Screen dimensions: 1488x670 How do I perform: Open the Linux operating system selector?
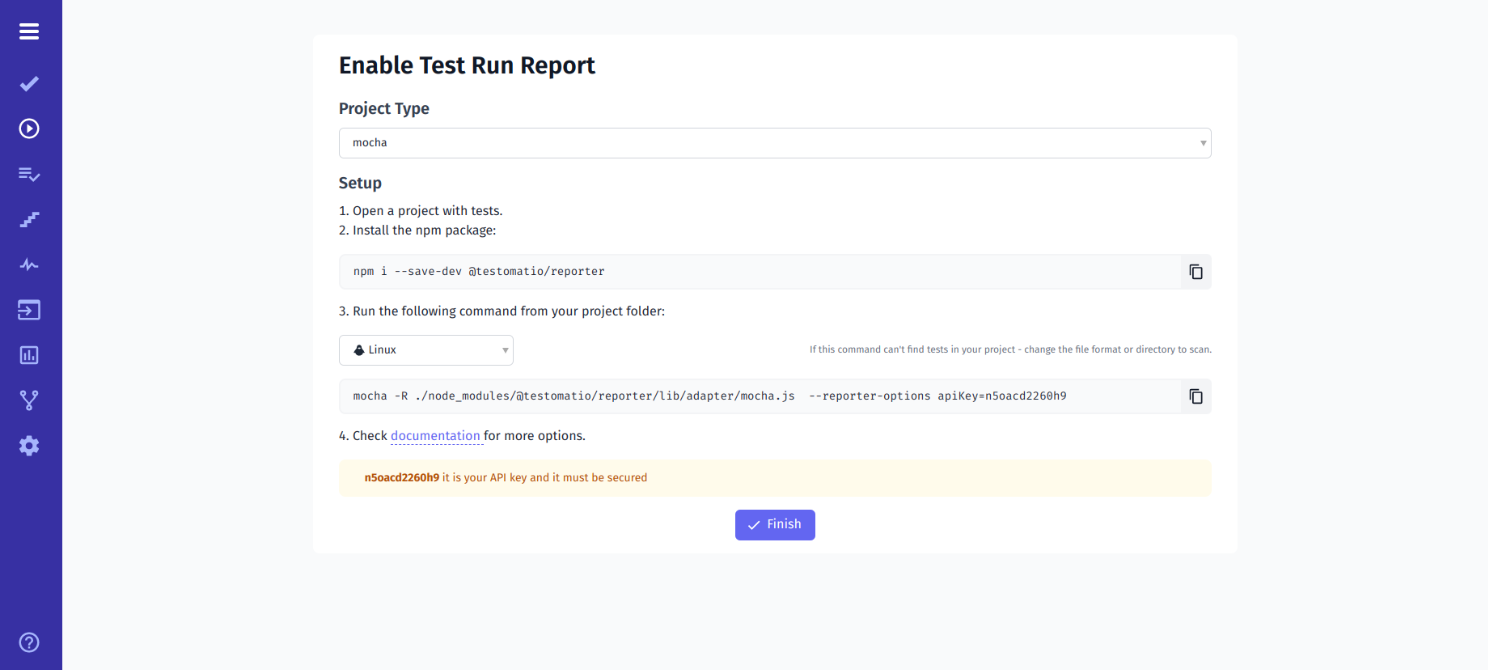point(426,350)
